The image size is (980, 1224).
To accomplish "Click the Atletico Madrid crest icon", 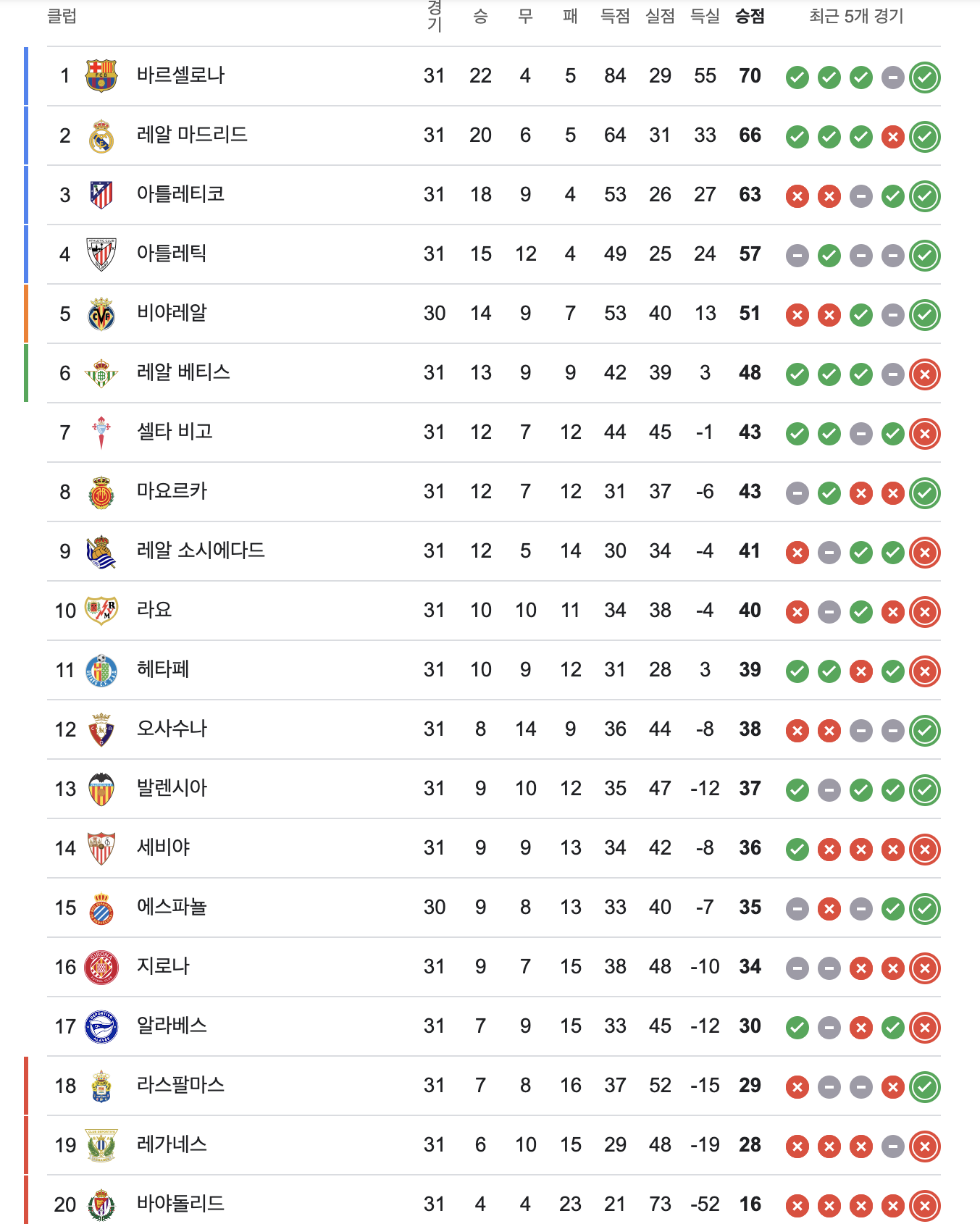I will (101, 195).
